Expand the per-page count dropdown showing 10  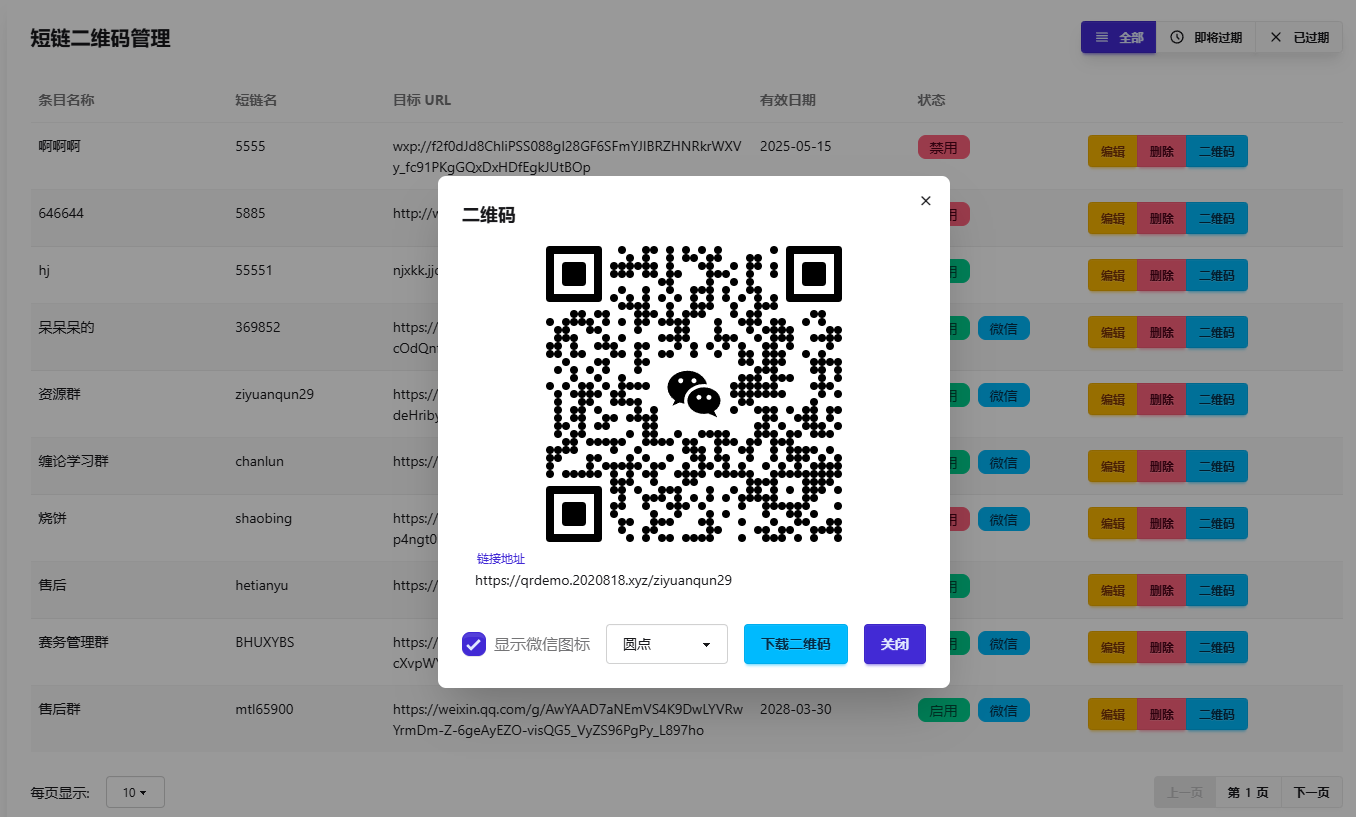point(135,792)
